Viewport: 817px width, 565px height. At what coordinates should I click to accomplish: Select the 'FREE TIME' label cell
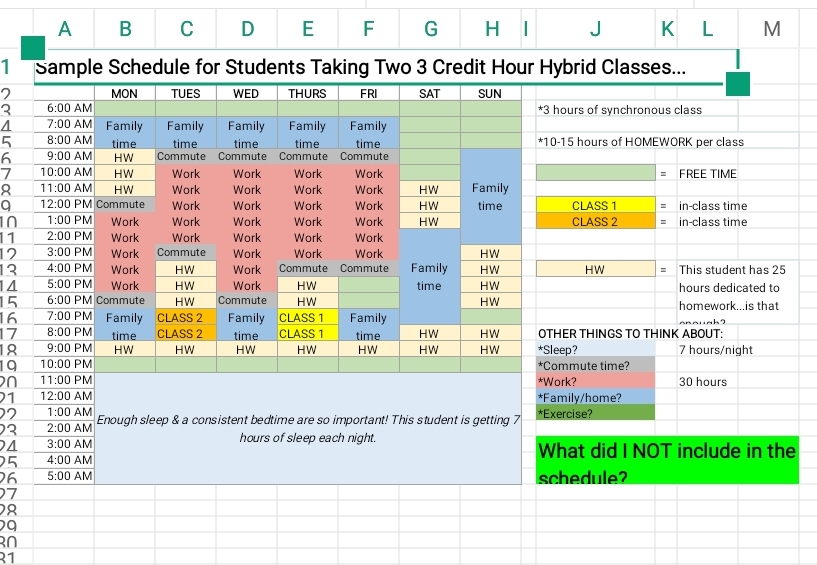(x=708, y=174)
